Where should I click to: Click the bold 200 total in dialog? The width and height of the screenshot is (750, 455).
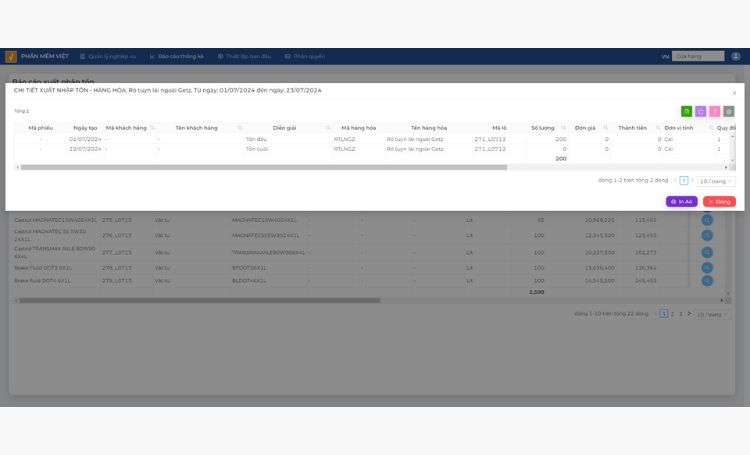tap(561, 158)
